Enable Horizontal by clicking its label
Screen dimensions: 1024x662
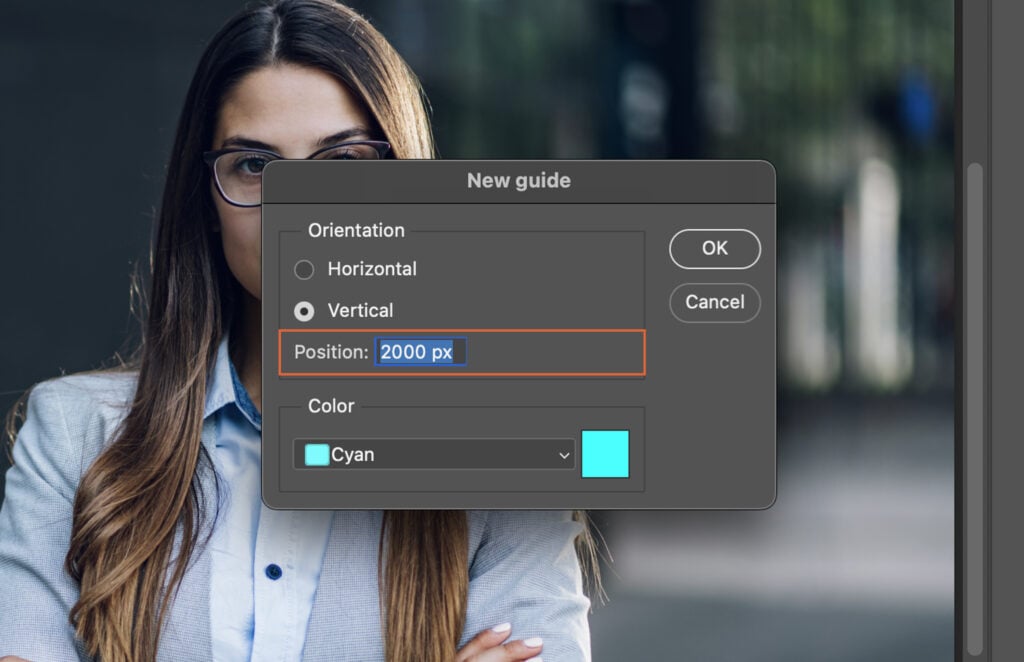pyautogui.click(x=370, y=269)
